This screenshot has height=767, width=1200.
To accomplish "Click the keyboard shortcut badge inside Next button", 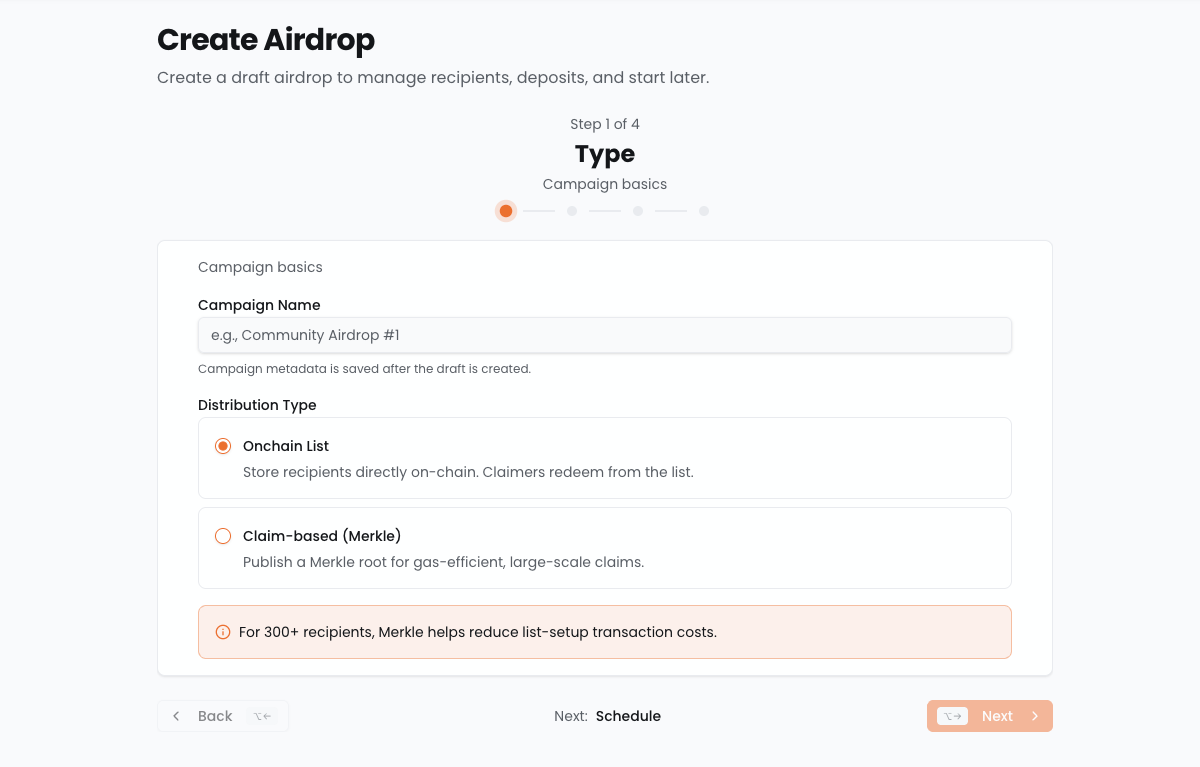I will tap(952, 716).
